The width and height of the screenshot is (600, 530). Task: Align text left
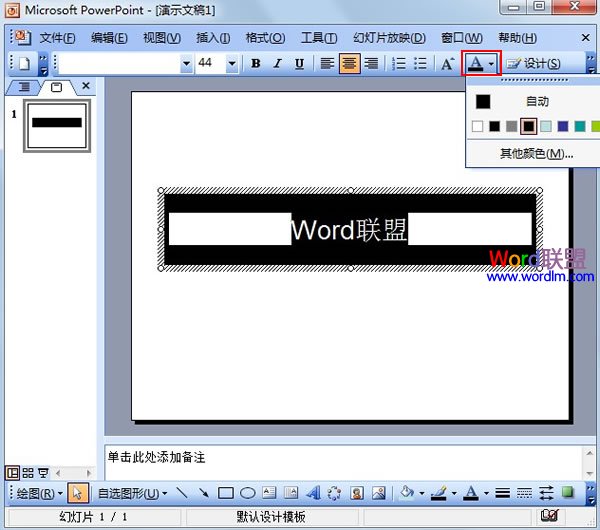327,63
